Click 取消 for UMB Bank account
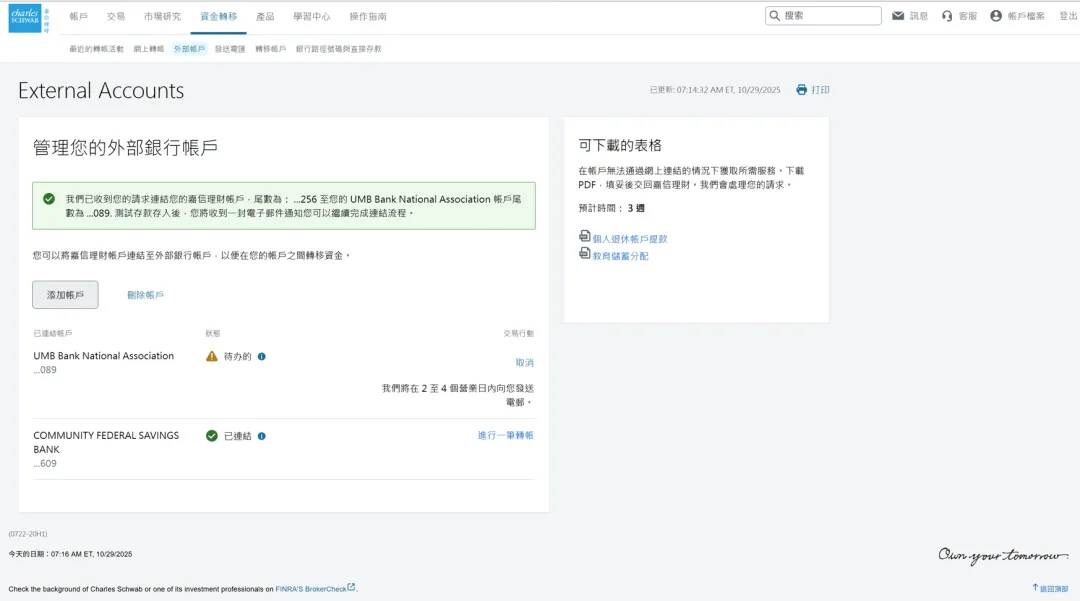The height and width of the screenshot is (601, 1080). coord(525,362)
